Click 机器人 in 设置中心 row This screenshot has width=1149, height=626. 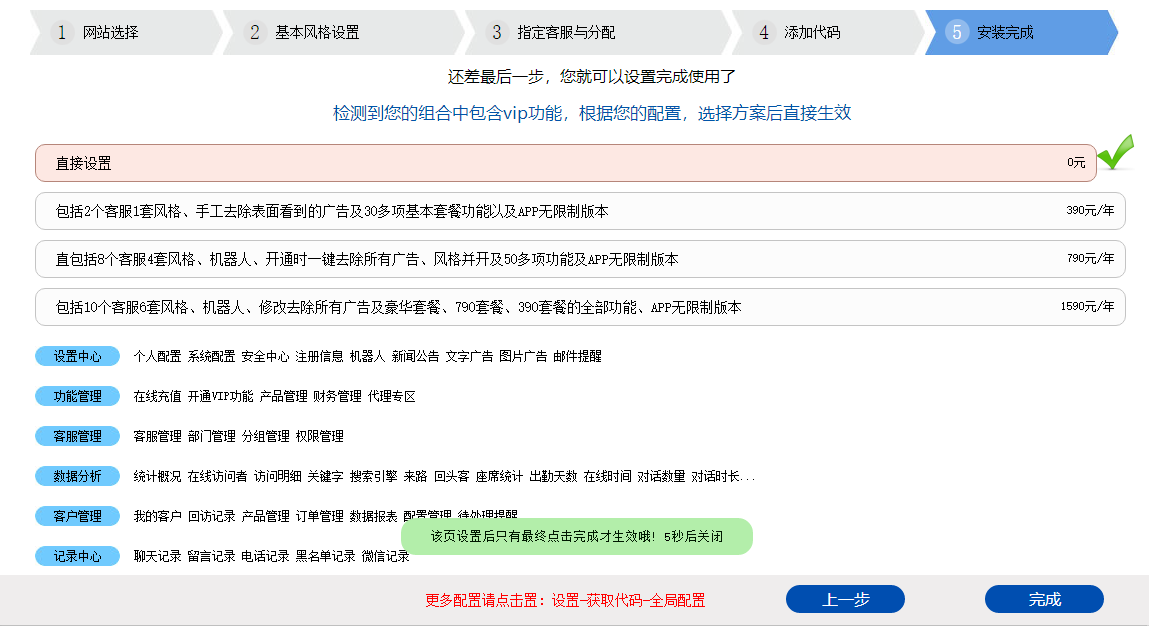point(367,356)
